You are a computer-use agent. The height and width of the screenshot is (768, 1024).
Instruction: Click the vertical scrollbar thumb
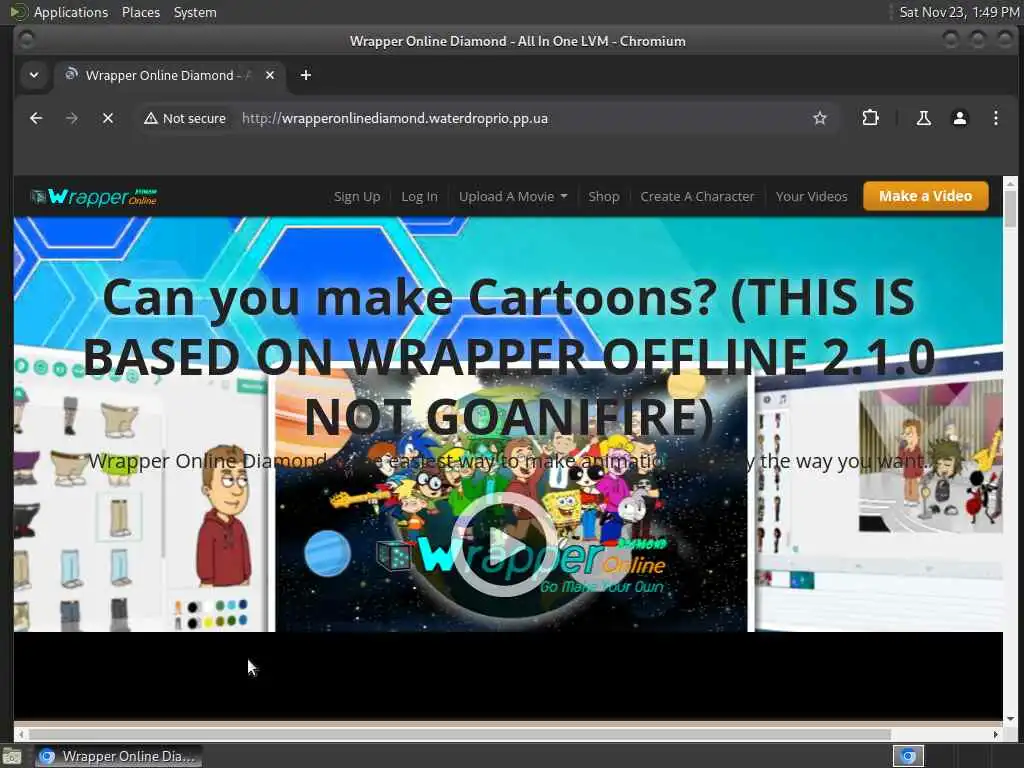coord(1010,208)
